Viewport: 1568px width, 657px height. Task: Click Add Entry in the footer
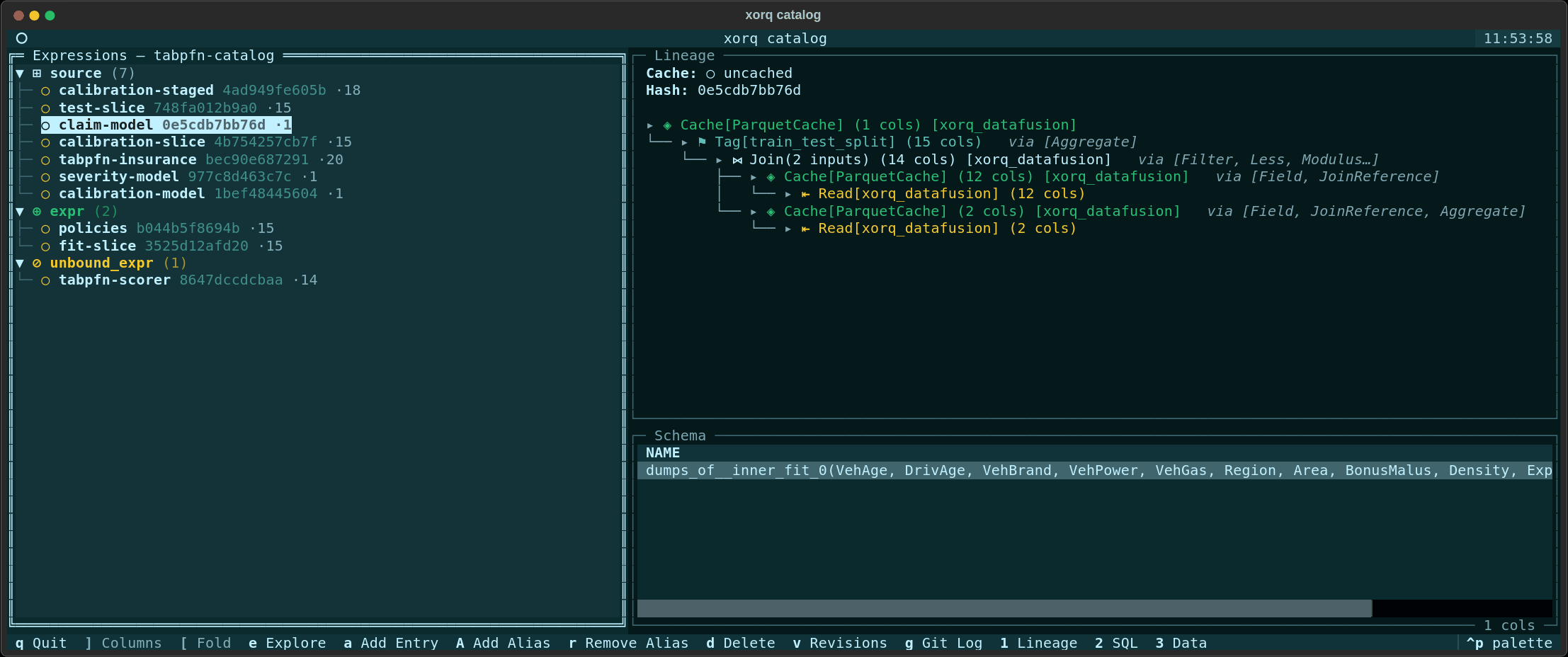pos(391,643)
